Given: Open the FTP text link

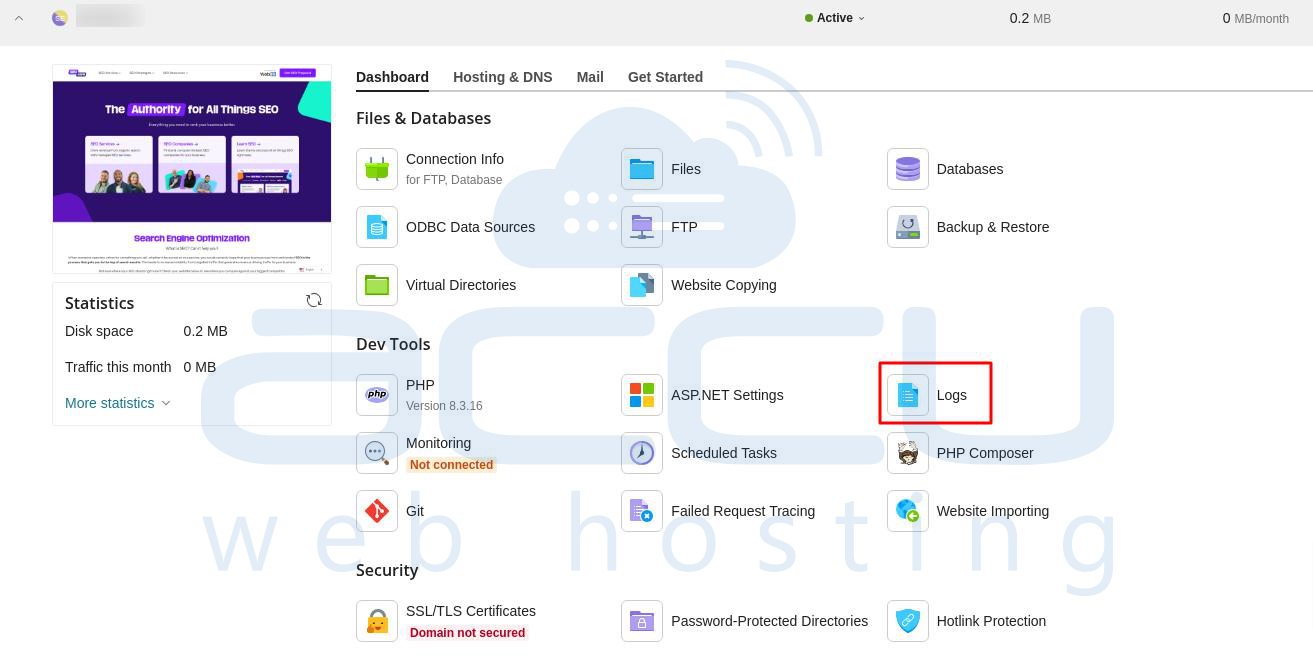Looking at the screenshot, I should coord(684,227).
